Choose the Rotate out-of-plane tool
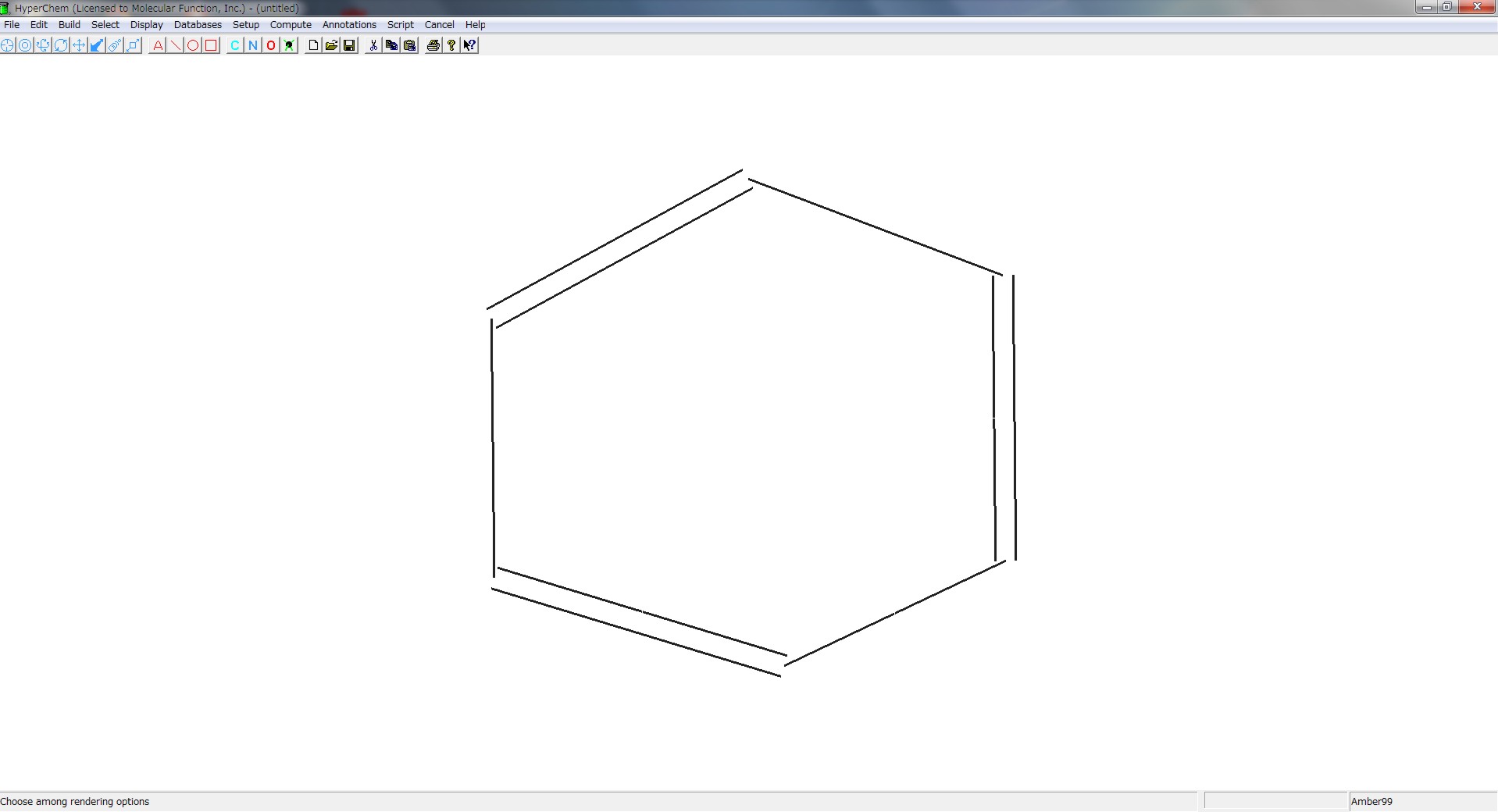Viewport: 1498px width, 812px height. point(43,45)
